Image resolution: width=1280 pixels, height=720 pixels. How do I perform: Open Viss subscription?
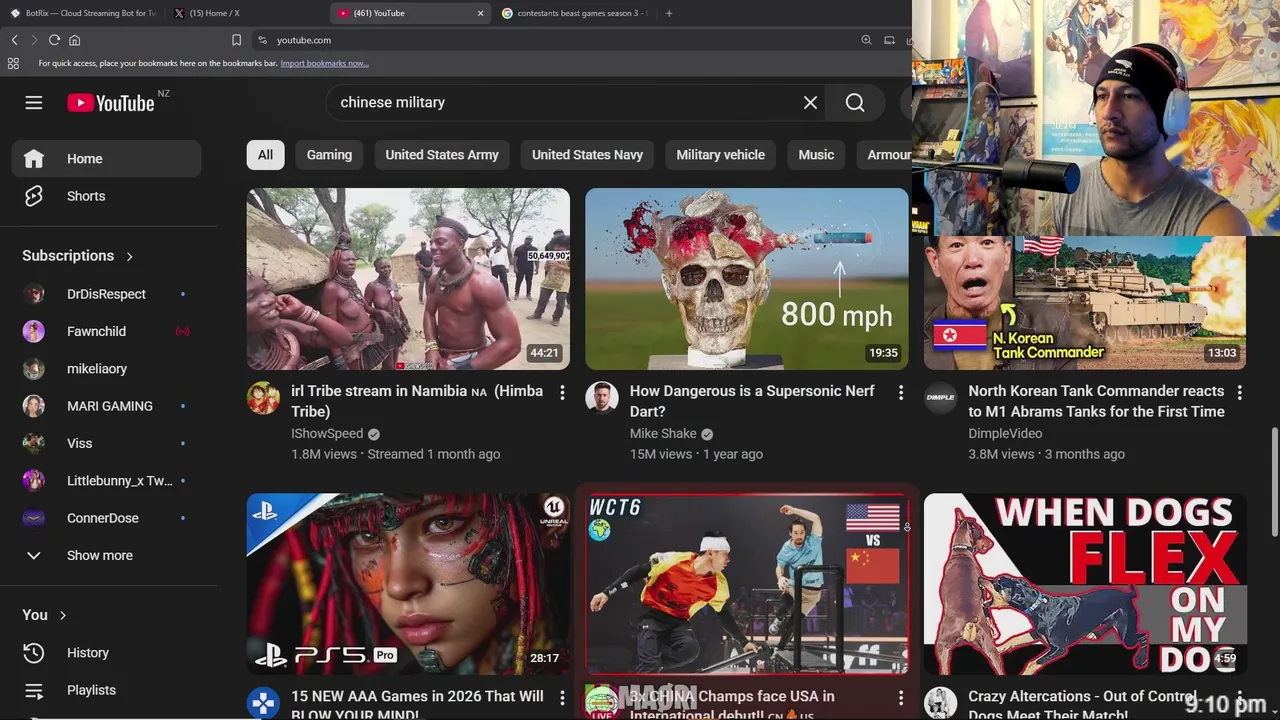[106, 443]
